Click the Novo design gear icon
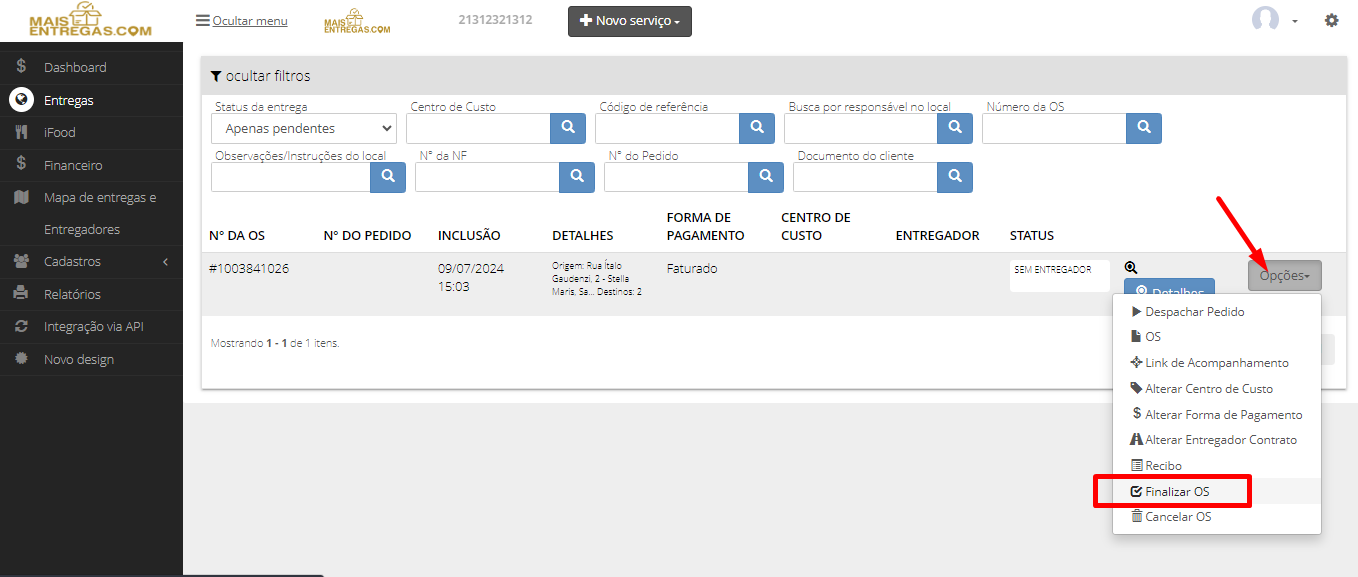The height and width of the screenshot is (577, 1358). 21,358
